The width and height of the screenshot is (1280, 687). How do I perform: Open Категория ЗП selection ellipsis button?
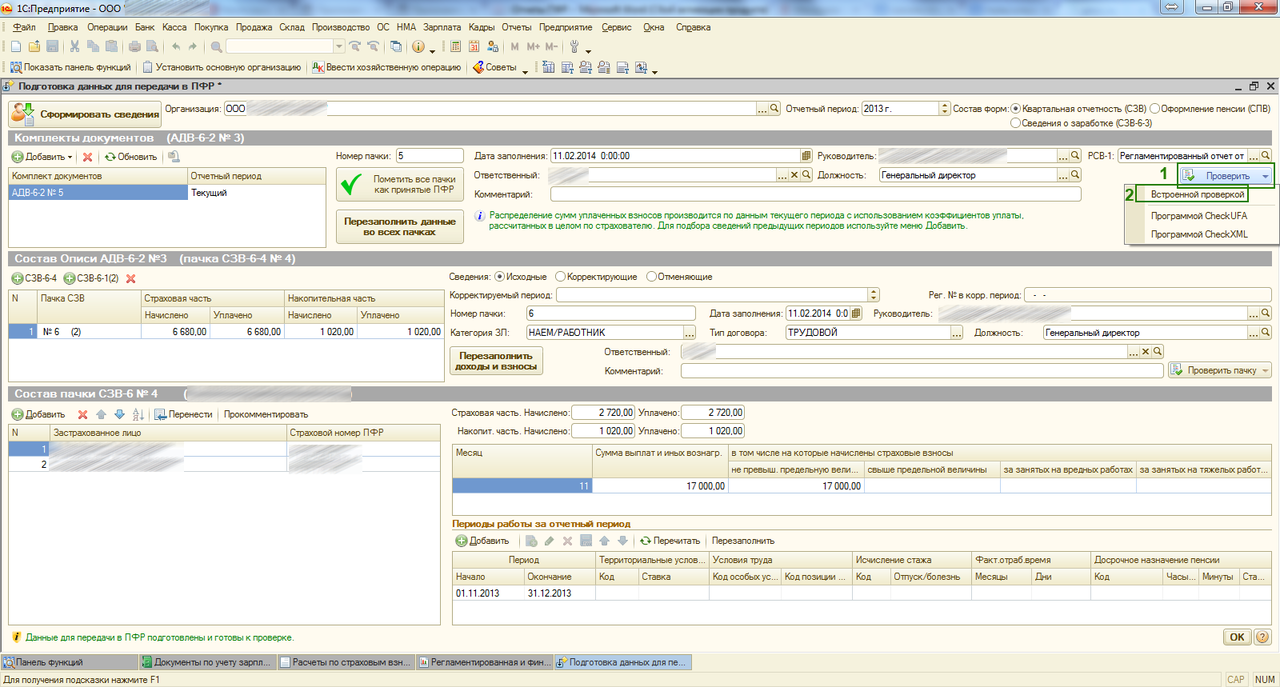689,332
